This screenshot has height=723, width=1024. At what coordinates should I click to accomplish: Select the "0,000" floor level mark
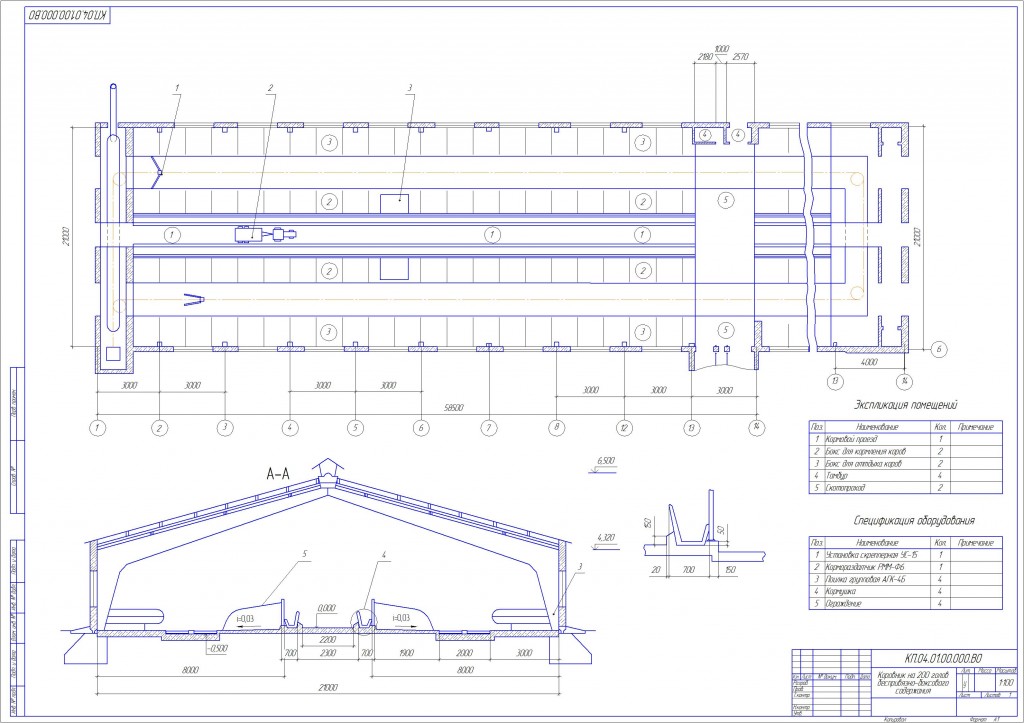pyautogui.click(x=327, y=608)
